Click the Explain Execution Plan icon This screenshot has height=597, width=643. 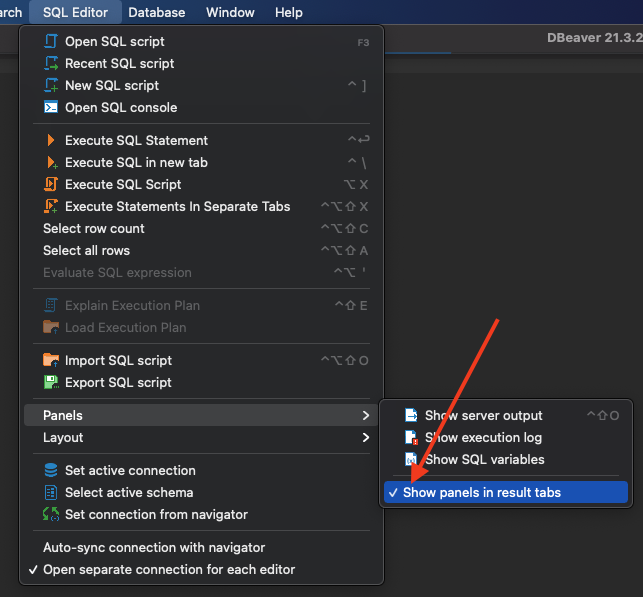[51, 305]
